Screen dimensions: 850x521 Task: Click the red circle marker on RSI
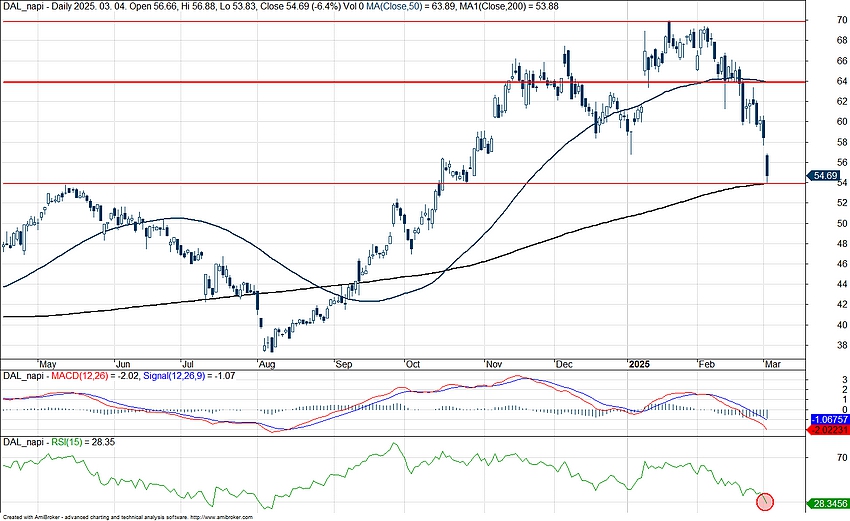(x=765, y=502)
